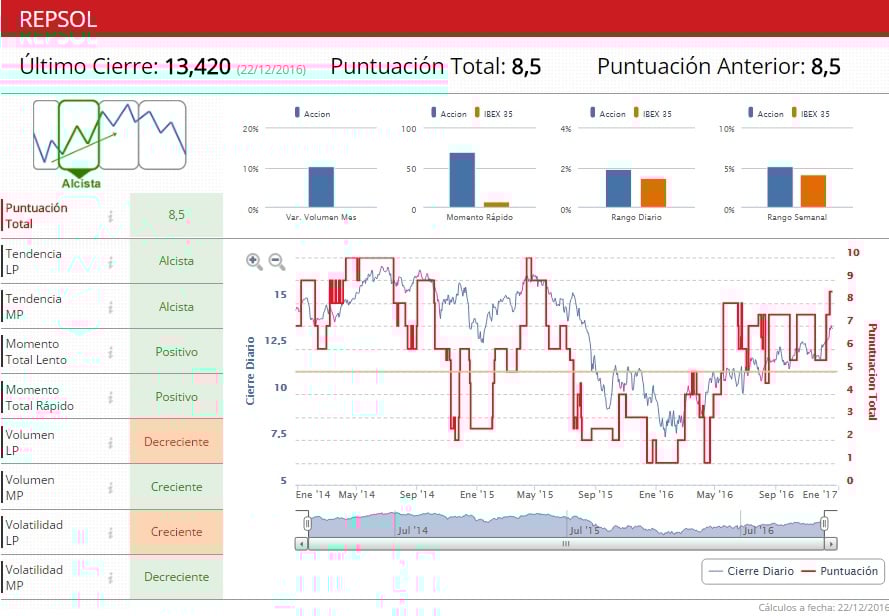Click the Momento Total Lento row label

coord(36,352)
